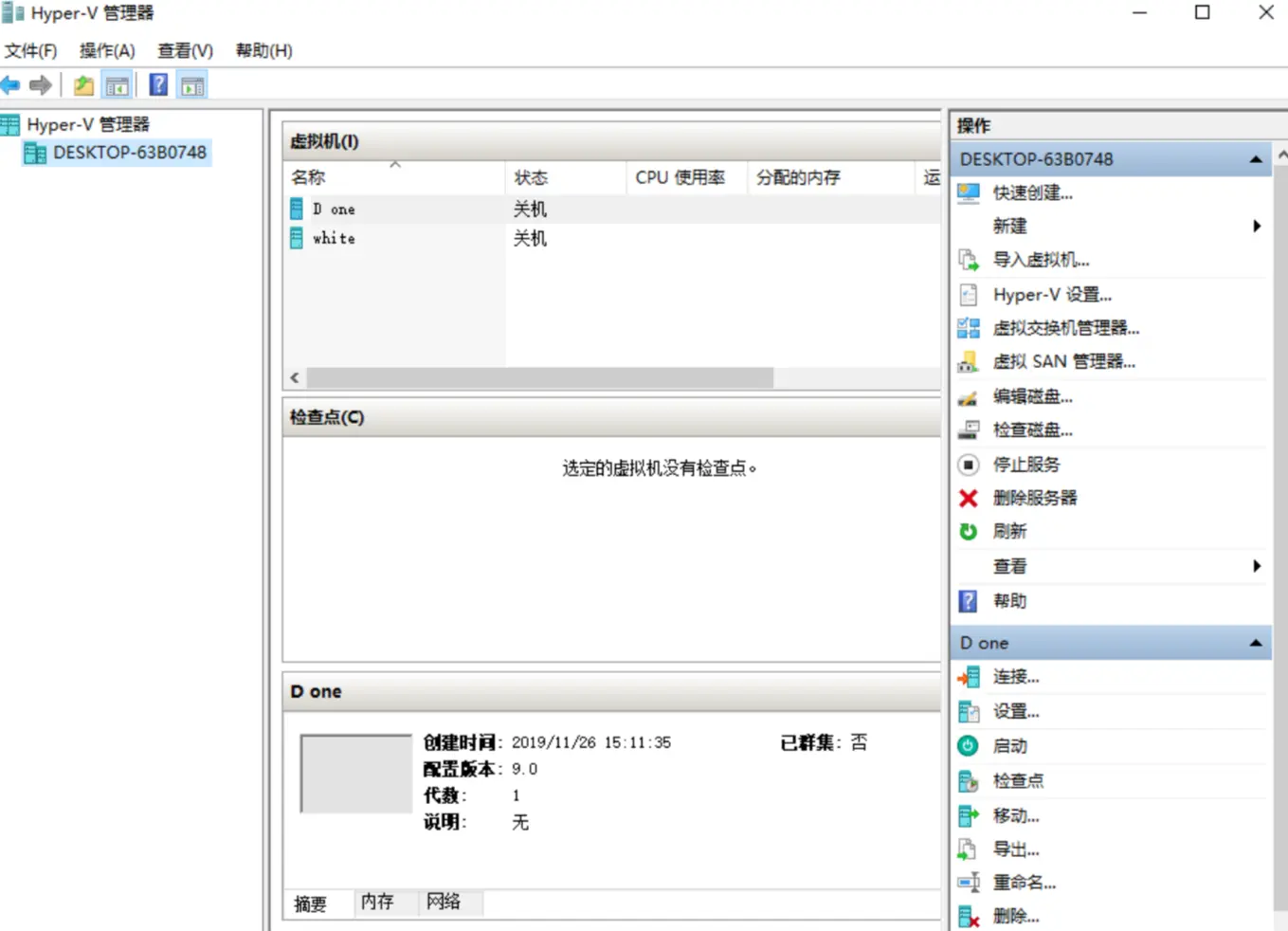Image resolution: width=1288 pixels, height=931 pixels.
Task: Select DESKTOP-63B0748 in the left tree
Action: (x=129, y=153)
